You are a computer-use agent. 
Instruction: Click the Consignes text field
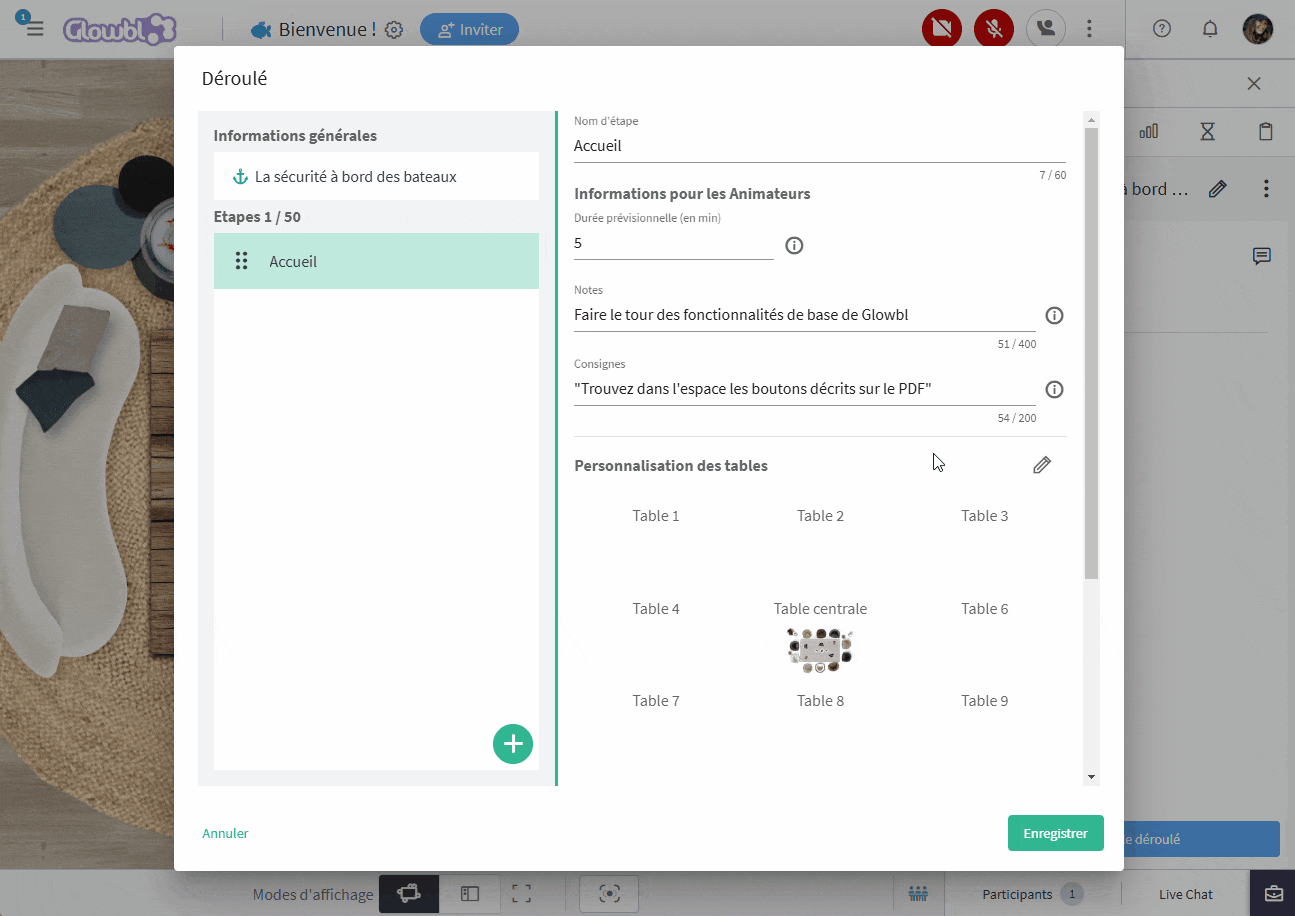(805, 390)
